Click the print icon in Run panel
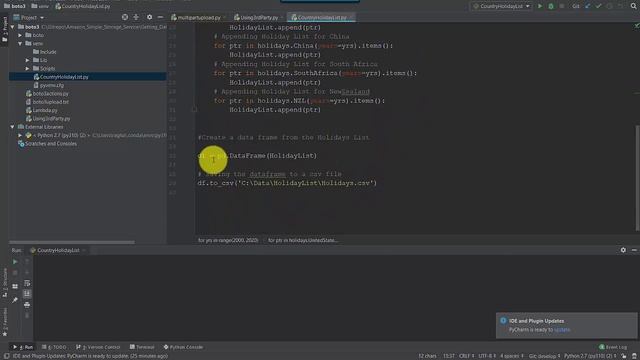Screen dimensions: 640x360 (x=27, y=304)
